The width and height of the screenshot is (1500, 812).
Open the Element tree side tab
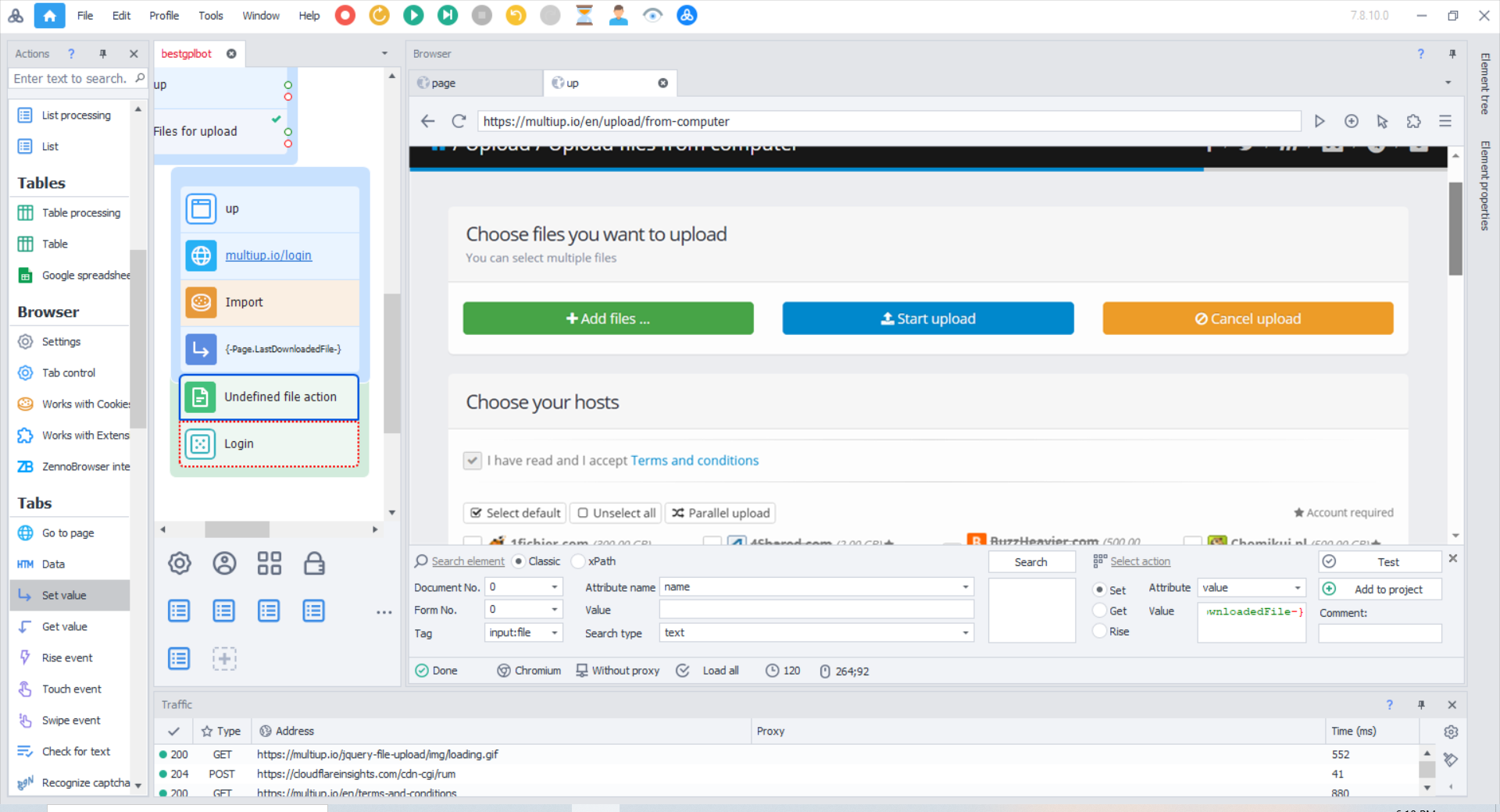(1484, 84)
